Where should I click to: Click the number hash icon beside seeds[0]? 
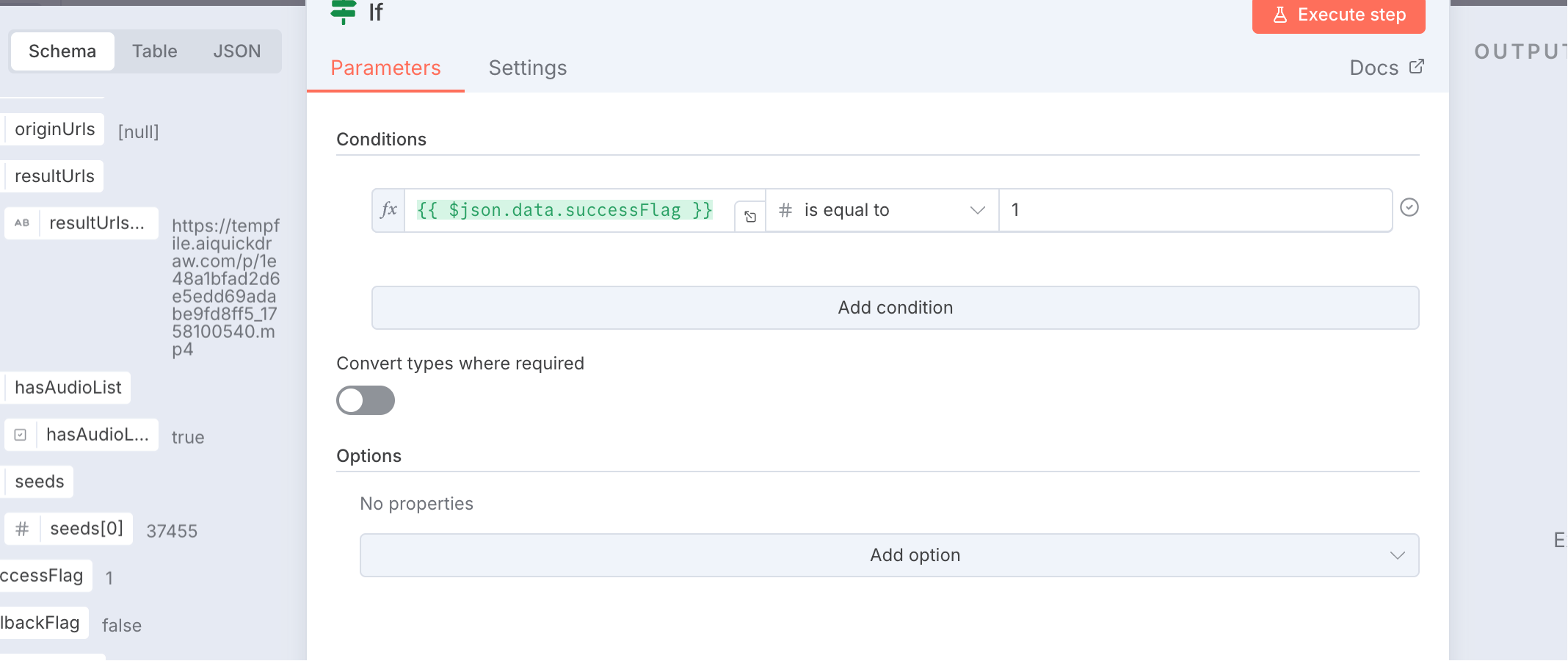[22, 529]
